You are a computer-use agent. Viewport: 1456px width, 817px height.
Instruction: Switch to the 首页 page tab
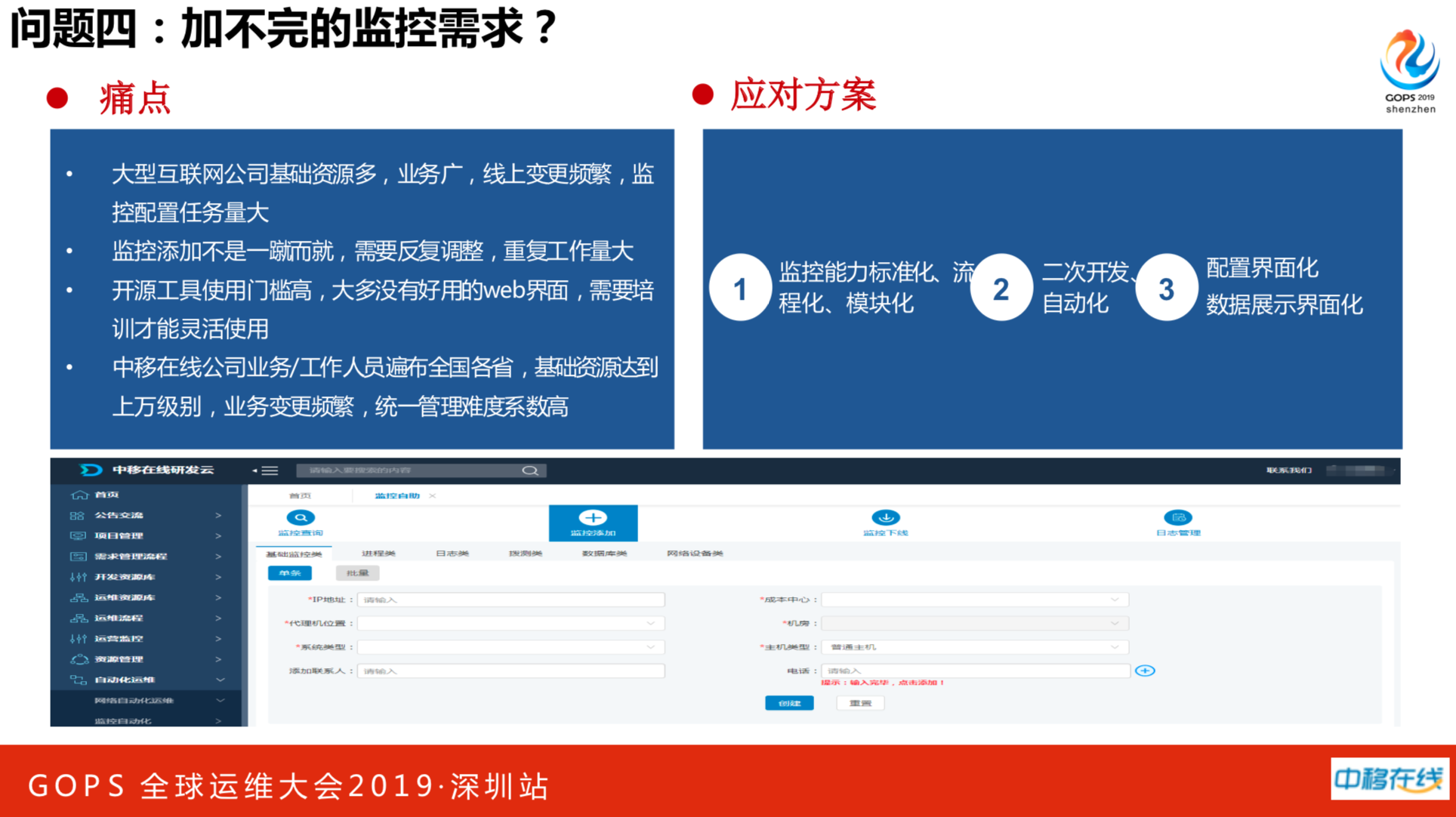(300, 496)
